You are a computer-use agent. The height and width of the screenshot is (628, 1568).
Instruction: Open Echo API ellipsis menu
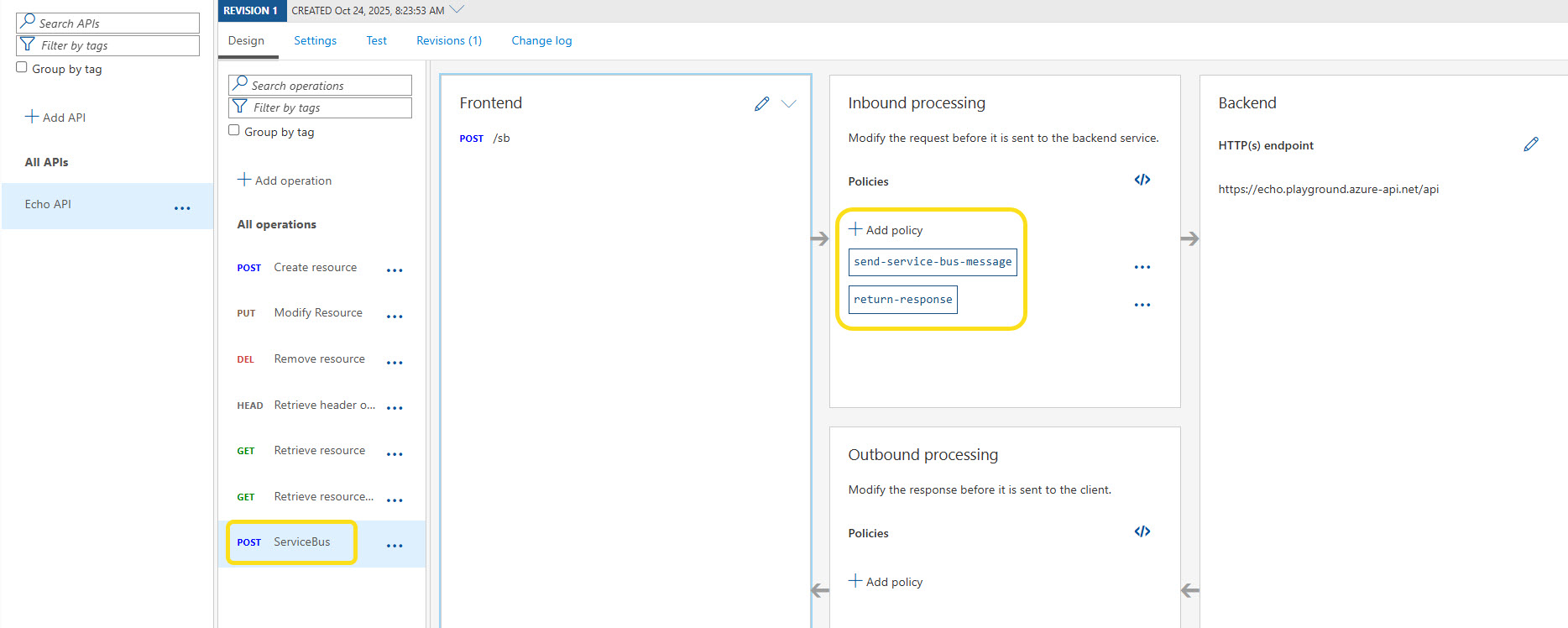coord(182,208)
